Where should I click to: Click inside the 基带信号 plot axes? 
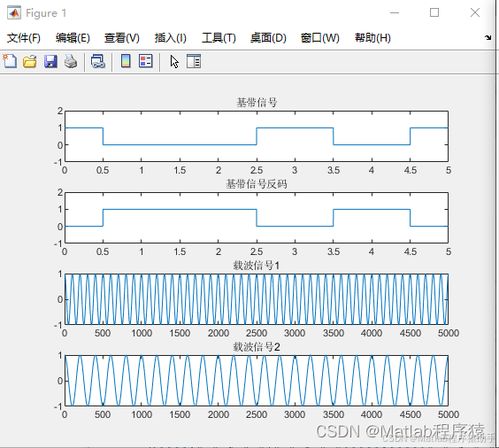[256, 136]
